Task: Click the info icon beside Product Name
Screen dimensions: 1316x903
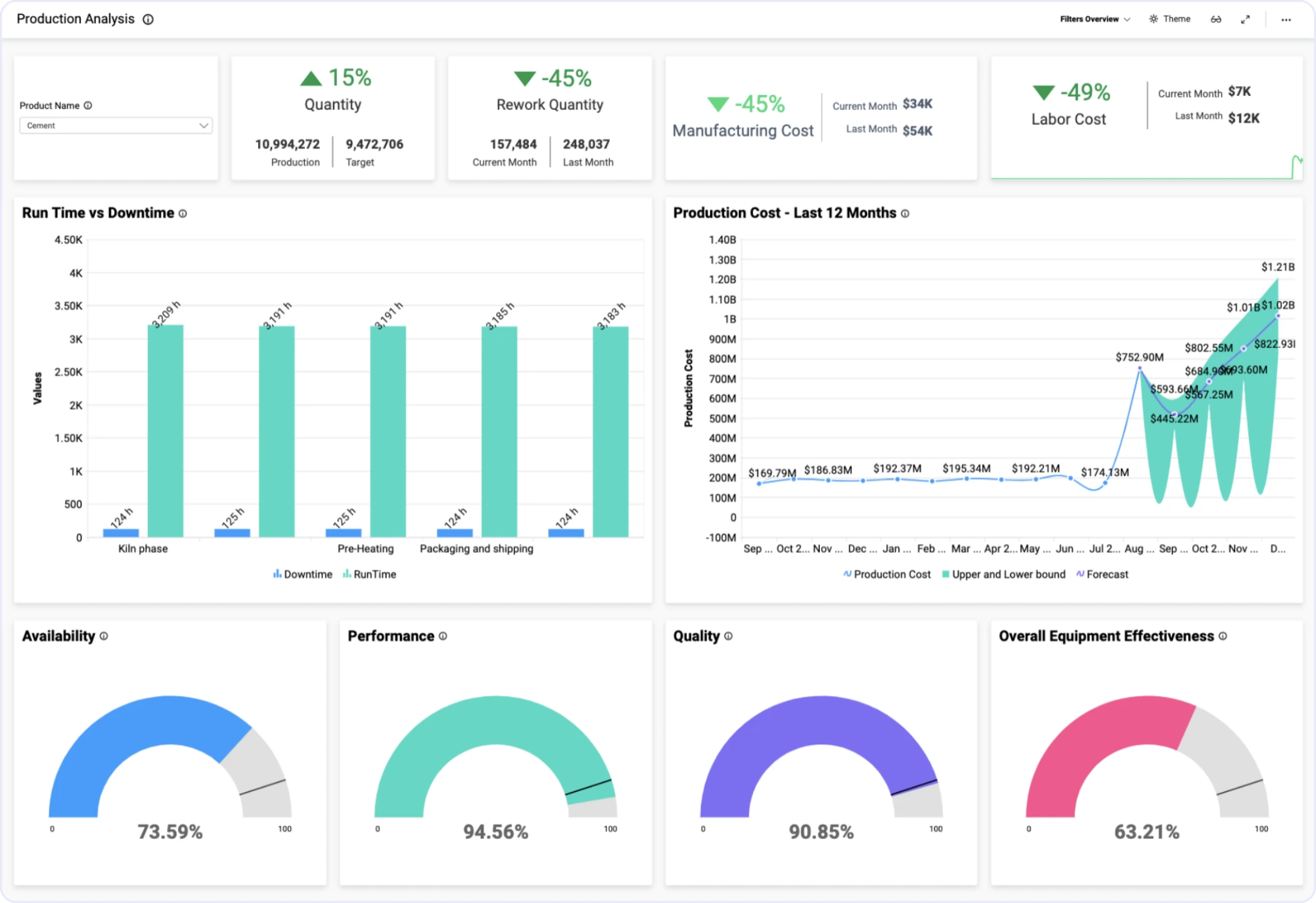Action: pyautogui.click(x=88, y=105)
